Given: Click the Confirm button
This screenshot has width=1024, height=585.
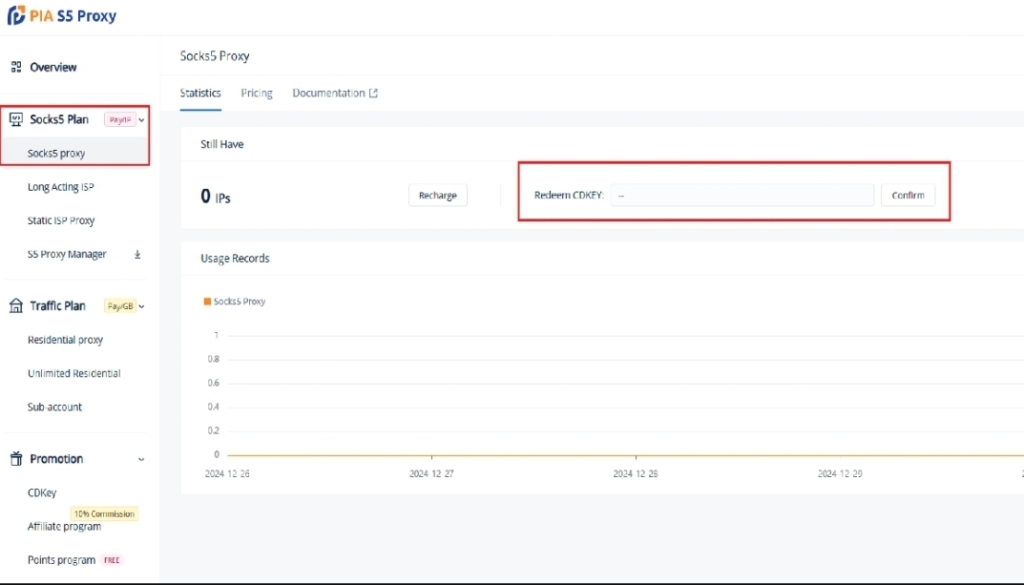Looking at the screenshot, I should point(908,195).
